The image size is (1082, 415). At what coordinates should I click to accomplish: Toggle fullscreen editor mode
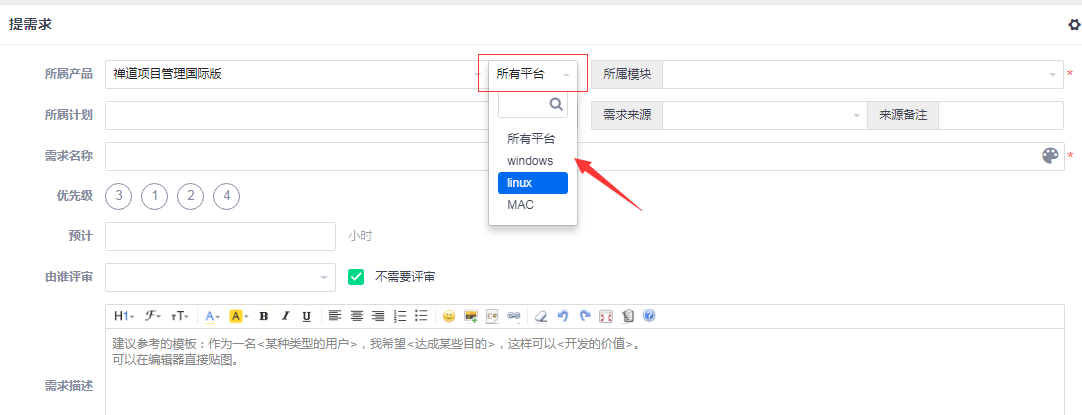coord(606,316)
